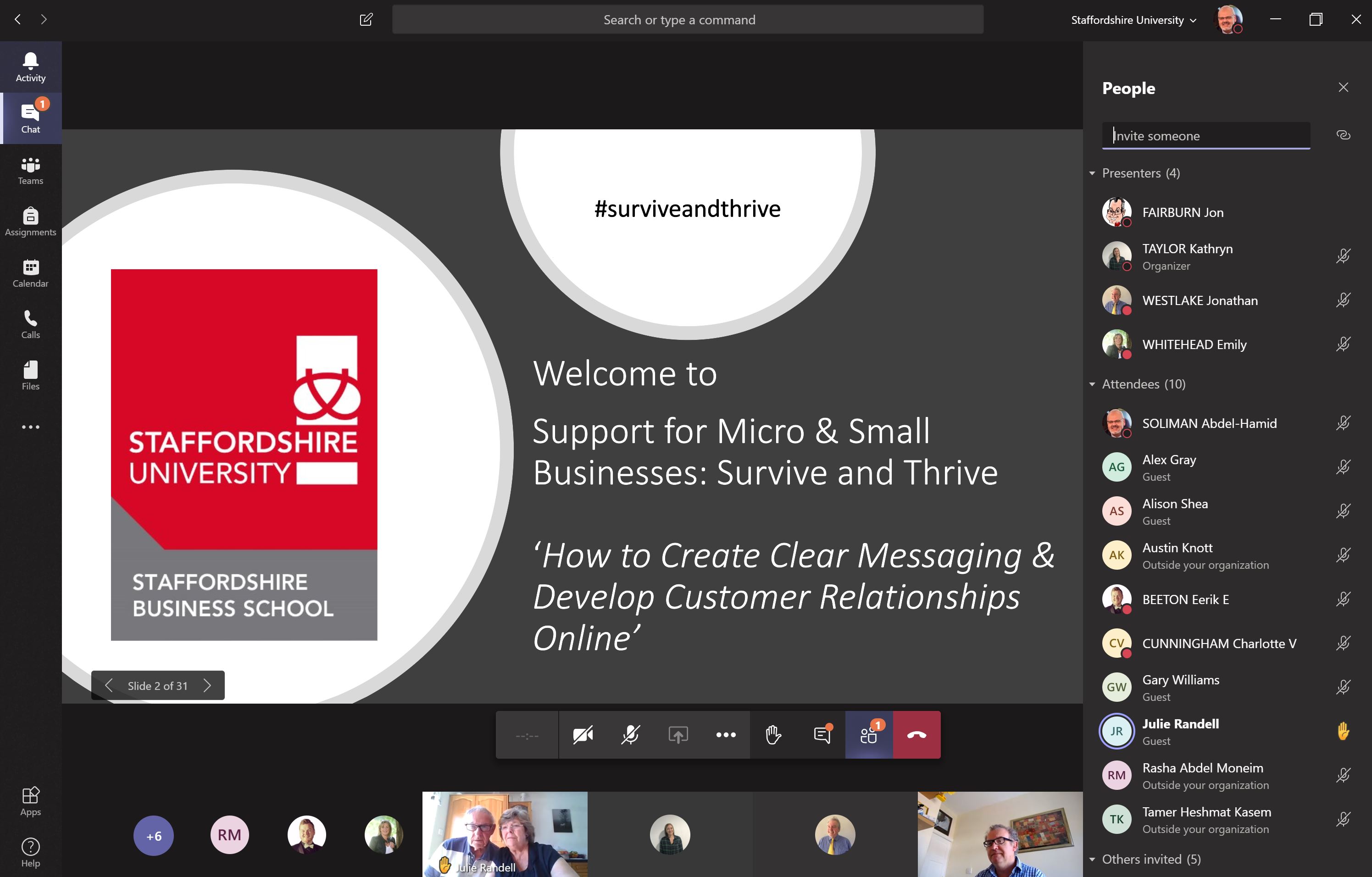Select FAIRBURN Jon in presenters

[x=1228, y=212]
